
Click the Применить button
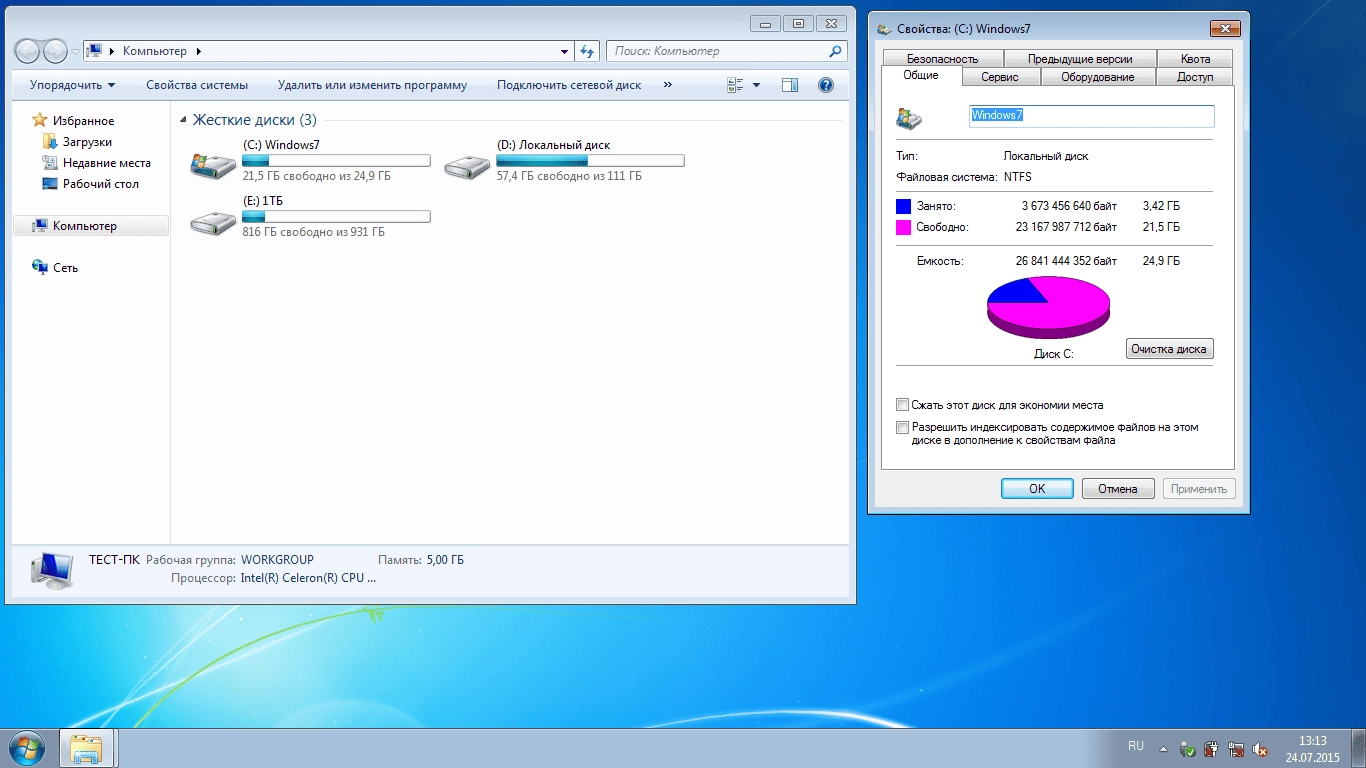[1199, 489]
